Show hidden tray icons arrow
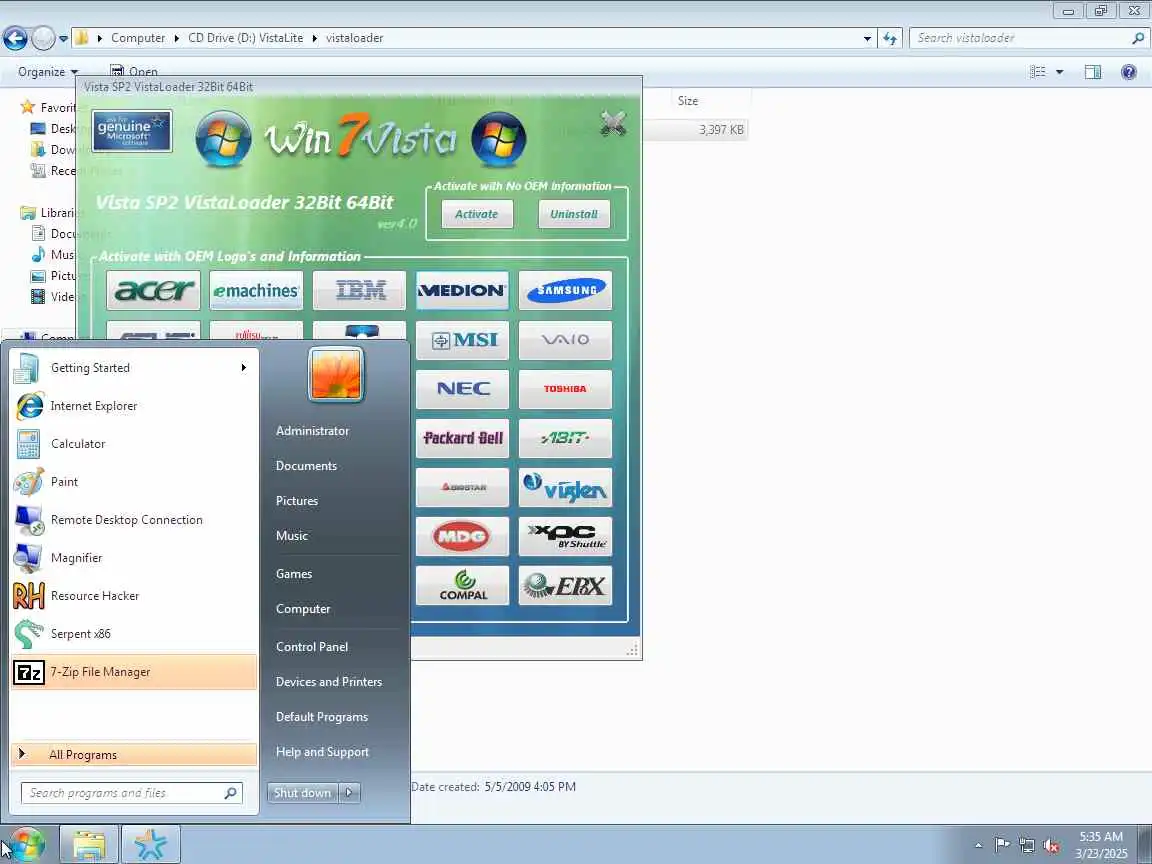Screen dimensions: 1152x864 tap(978, 846)
